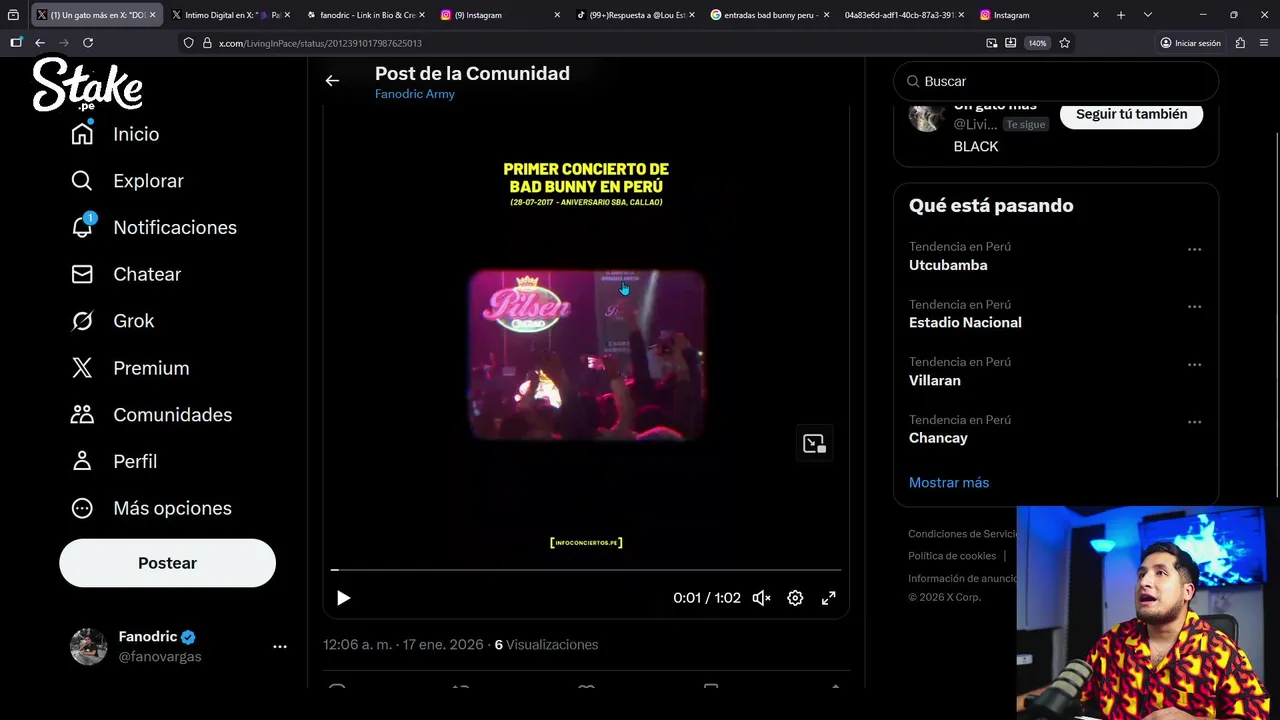The height and width of the screenshot is (720, 1280).
Task: Open the Grok icon in sidebar
Action: [82, 321]
